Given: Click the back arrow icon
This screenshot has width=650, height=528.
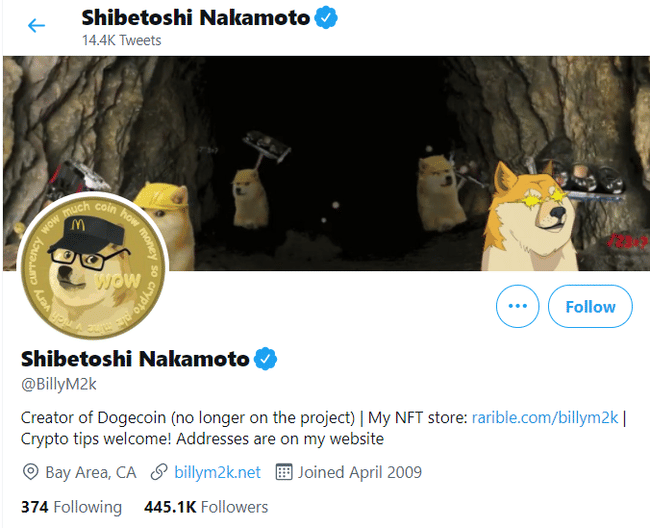Looking at the screenshot, I should [x=37, y=25].
